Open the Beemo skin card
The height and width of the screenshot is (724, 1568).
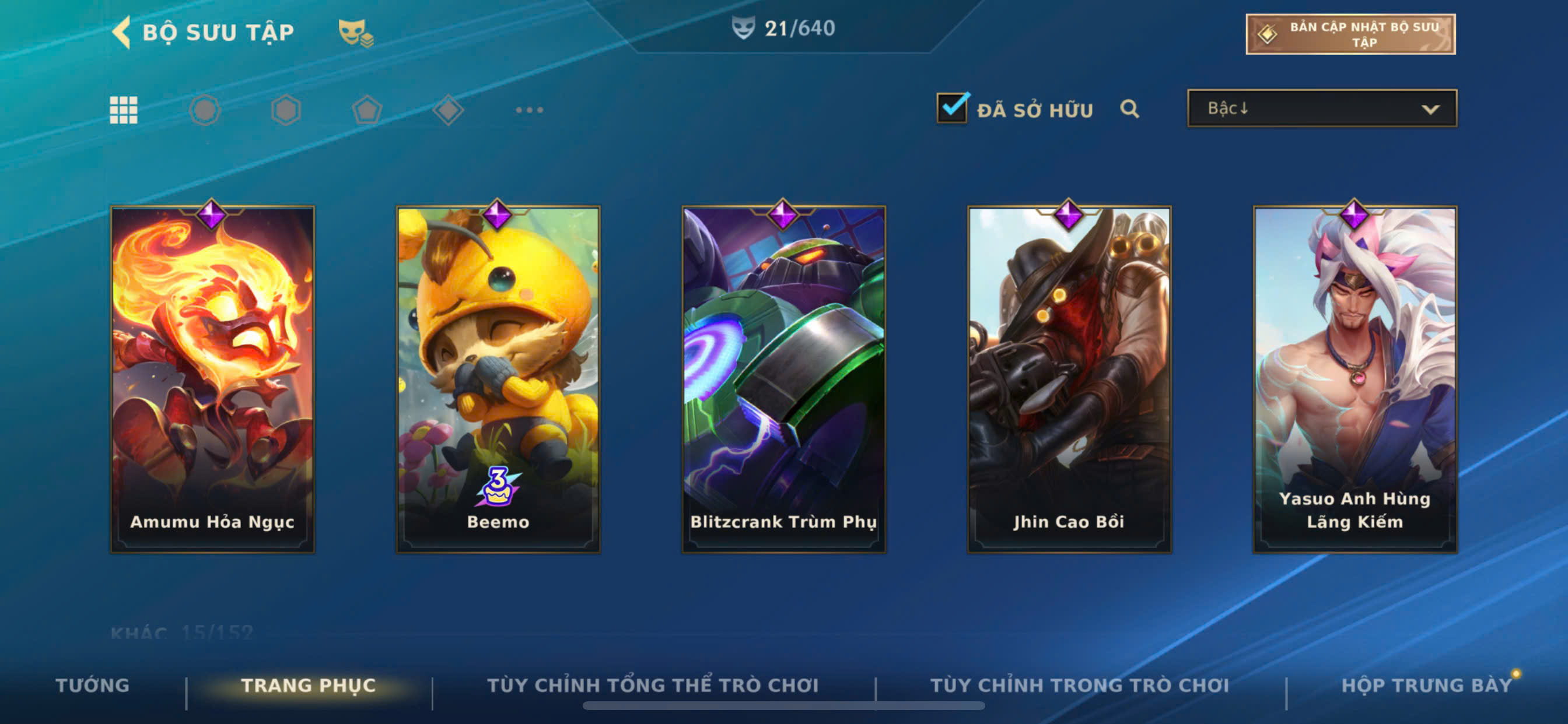point(498,379)
